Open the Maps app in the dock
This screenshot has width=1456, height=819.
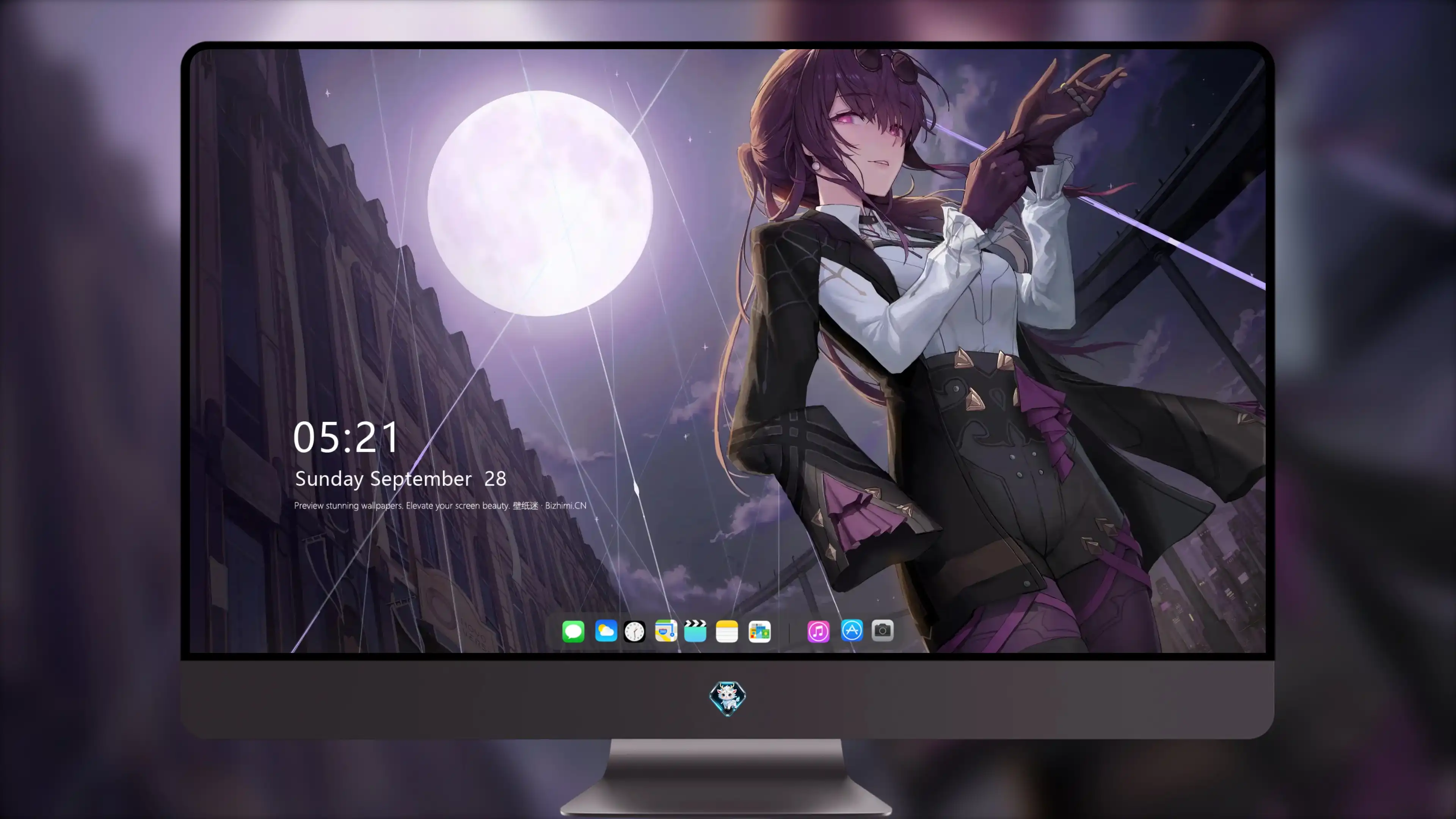click(x=666, y=631)
